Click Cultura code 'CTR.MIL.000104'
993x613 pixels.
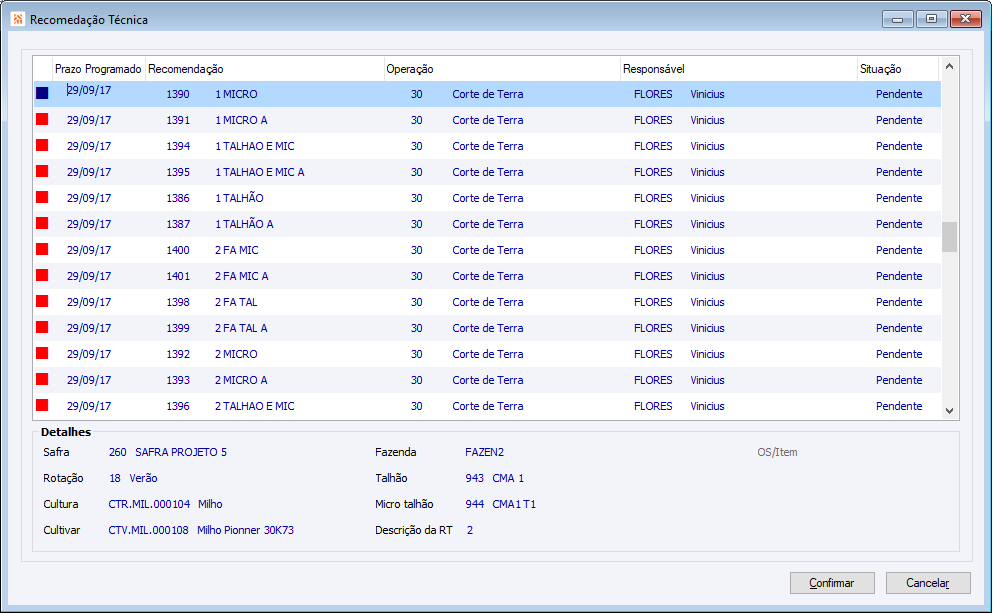pos(149,504)
